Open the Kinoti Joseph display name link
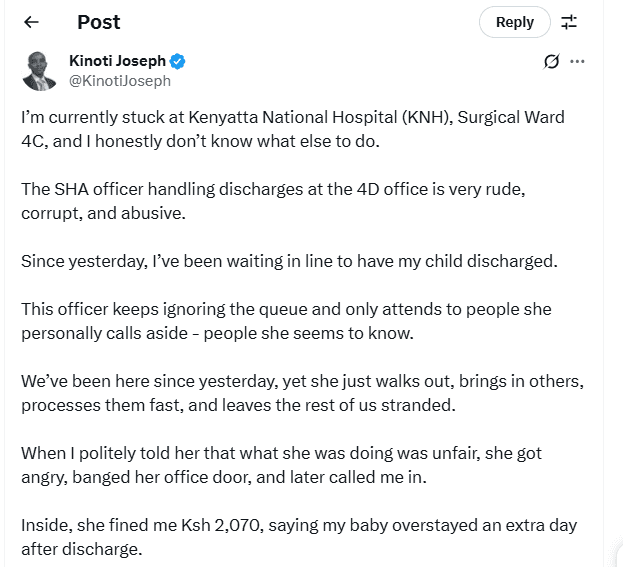Screen dimensions: 623x567 [117, 62]
